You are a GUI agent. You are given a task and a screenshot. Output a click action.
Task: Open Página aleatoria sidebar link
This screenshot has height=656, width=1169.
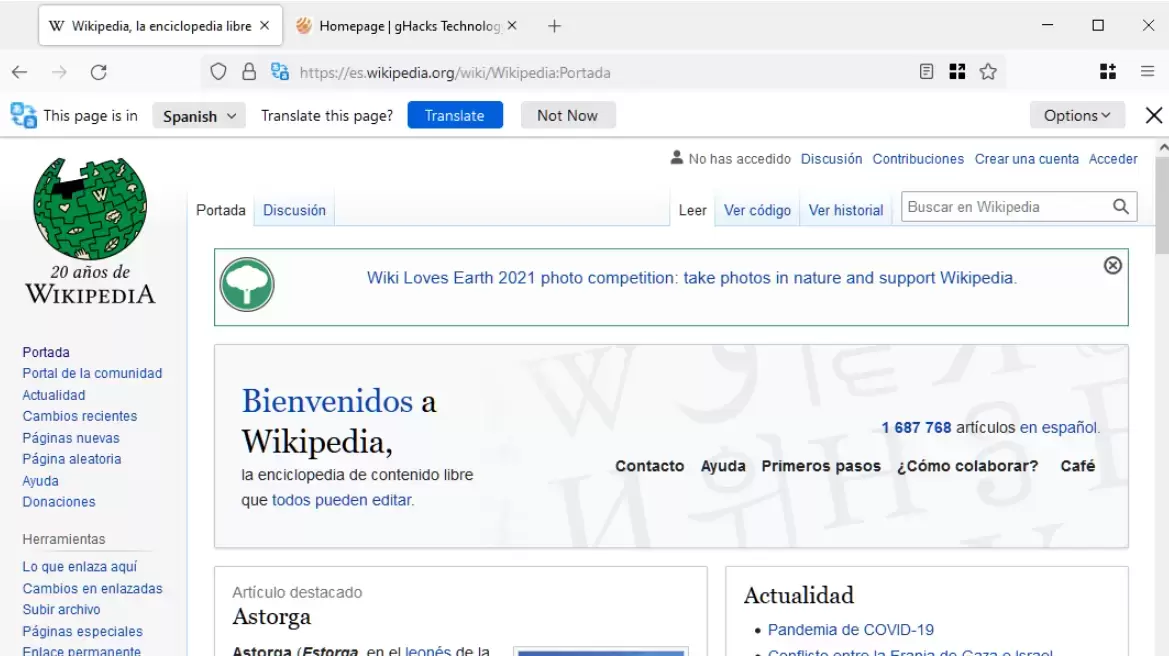point(72,459)
